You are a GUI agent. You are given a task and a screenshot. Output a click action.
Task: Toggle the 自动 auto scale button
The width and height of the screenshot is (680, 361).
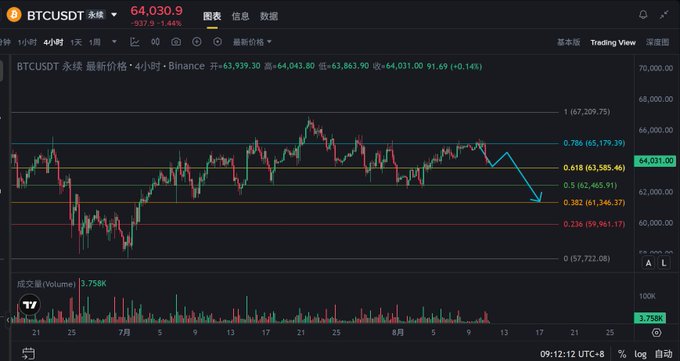(664, 354)
